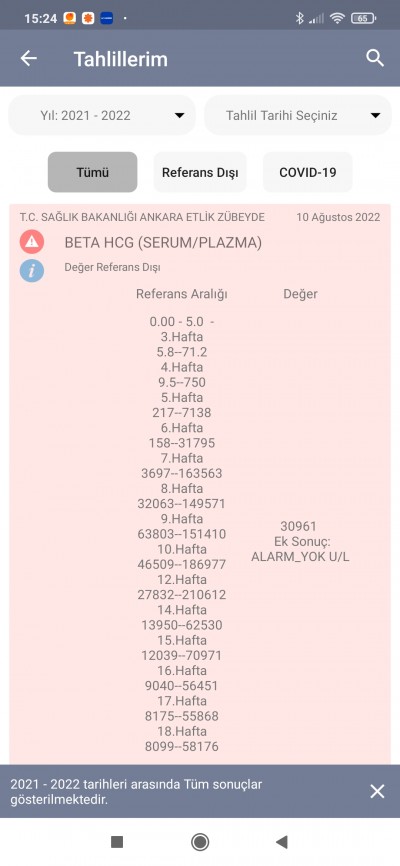Screen dimensions: 400x866
Task: Select the Referans Dışı filter tab
Action: 200,172
